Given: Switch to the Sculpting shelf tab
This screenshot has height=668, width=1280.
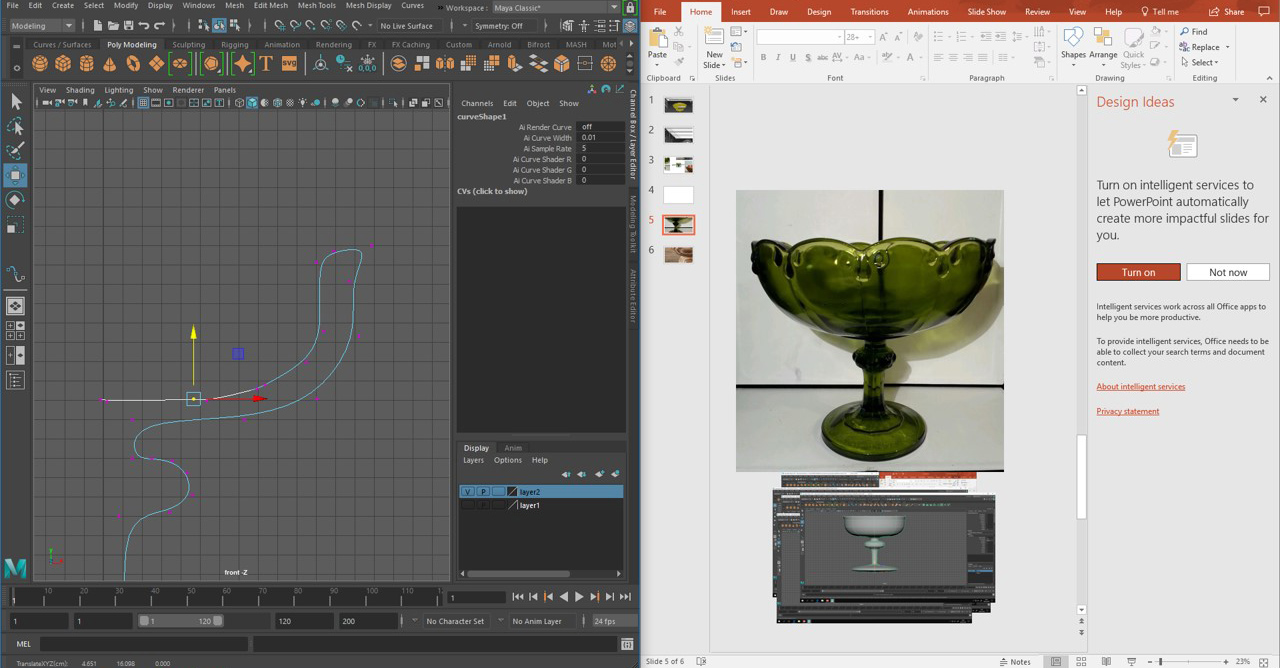Looking at the screenshot, I should coord(188,44).
